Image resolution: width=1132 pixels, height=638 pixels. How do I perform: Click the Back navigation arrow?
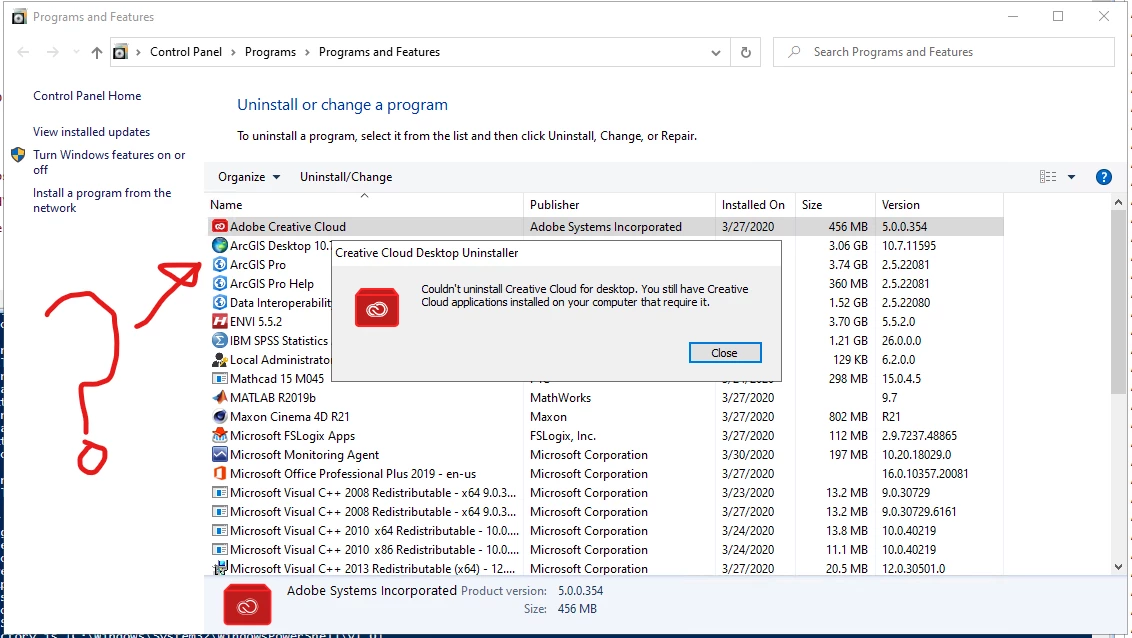[23, 52]
